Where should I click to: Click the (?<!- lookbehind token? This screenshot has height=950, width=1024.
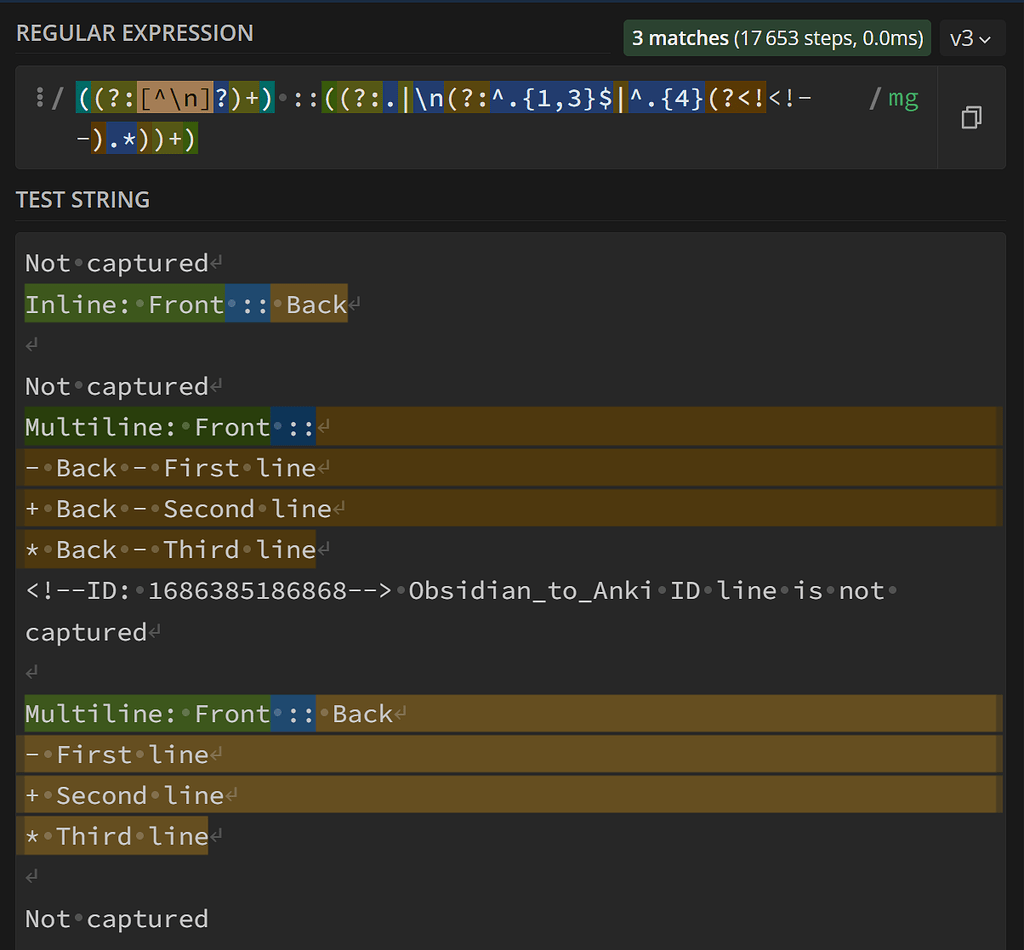[x=737, y=98]
